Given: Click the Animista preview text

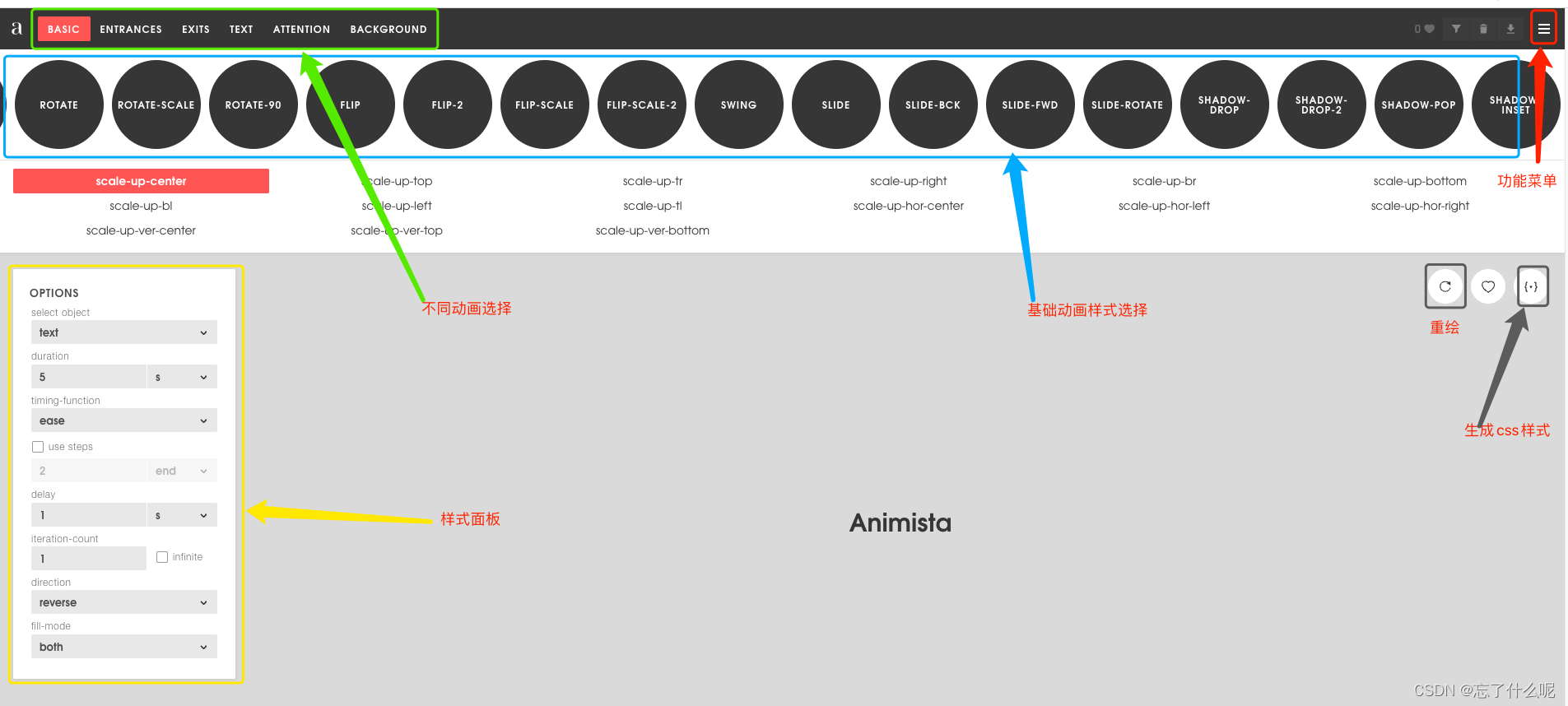Looking at the screenshot, I should (x=900, y=523).
